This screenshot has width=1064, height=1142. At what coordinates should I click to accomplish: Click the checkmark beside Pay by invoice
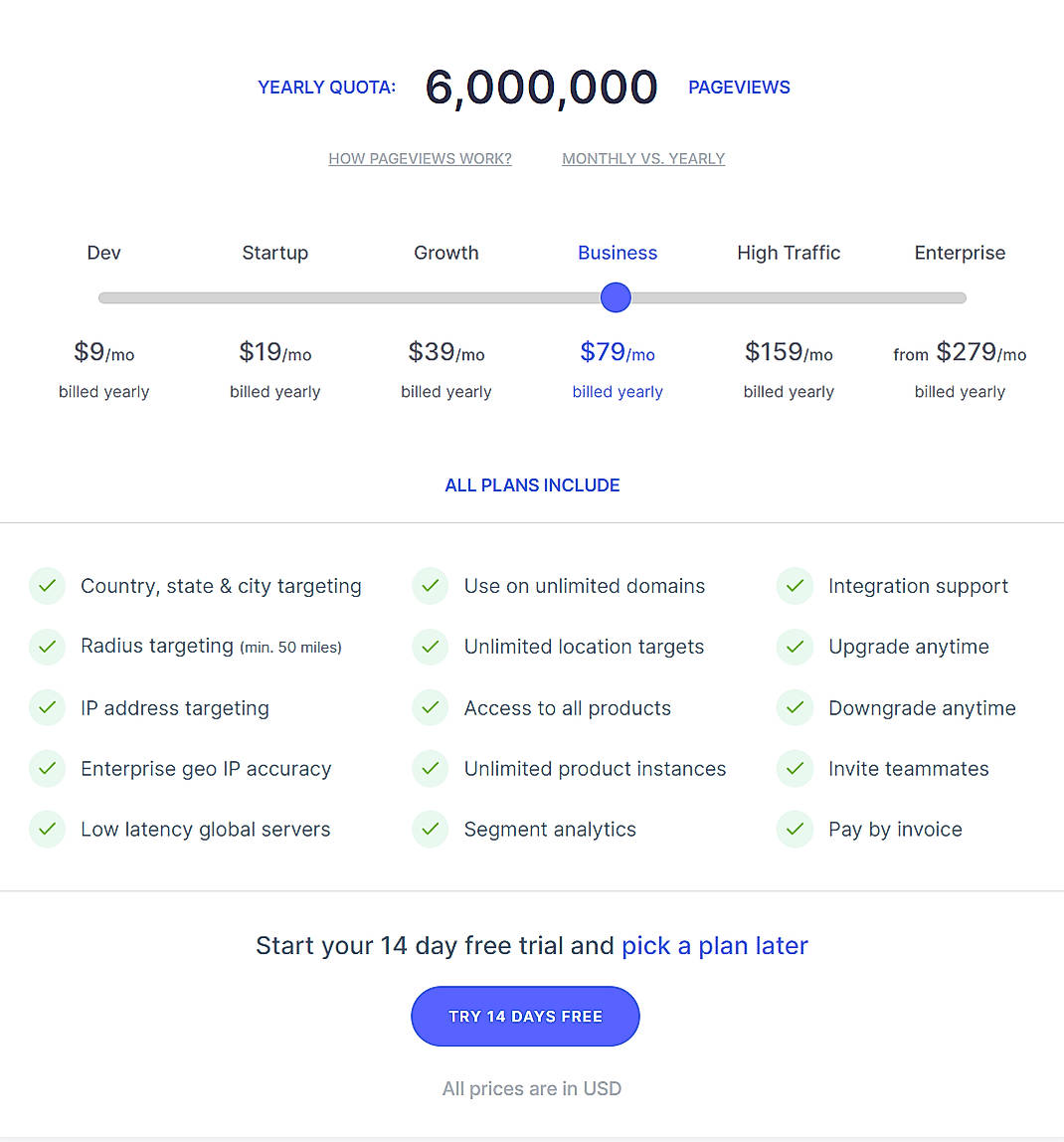(794, 829)
